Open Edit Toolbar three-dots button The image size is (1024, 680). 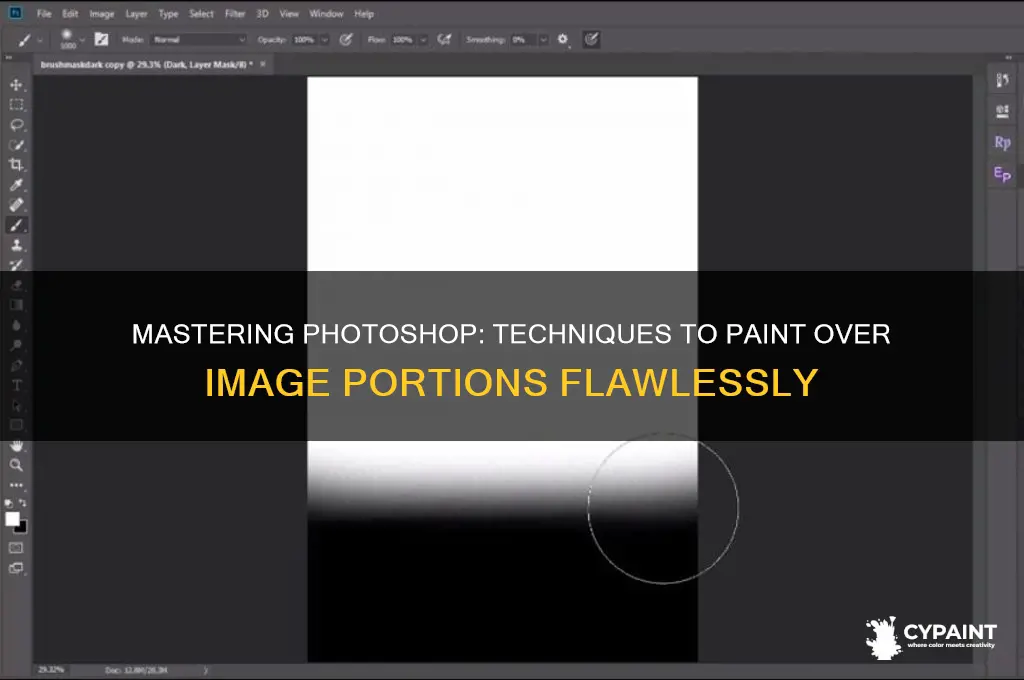(x=16, y=485)
